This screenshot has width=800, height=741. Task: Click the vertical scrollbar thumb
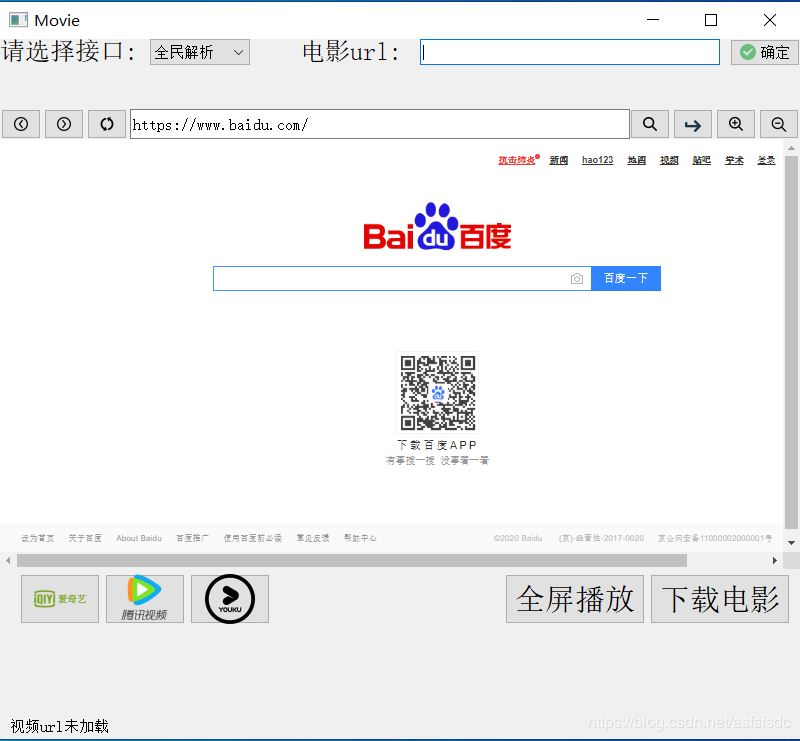[x=791, y=342]
